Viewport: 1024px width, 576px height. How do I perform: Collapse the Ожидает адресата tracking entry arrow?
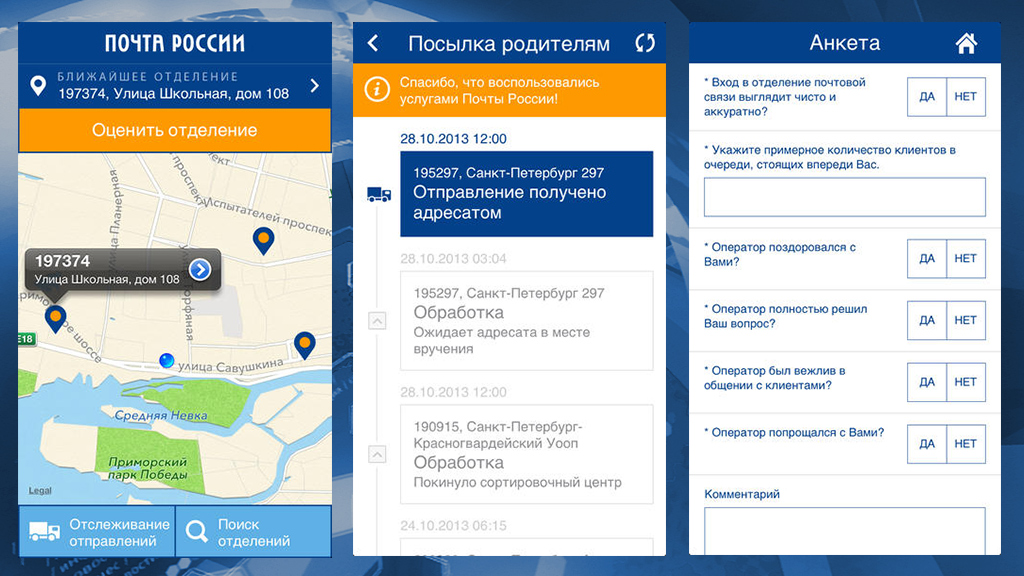click(x=377, y=321)
